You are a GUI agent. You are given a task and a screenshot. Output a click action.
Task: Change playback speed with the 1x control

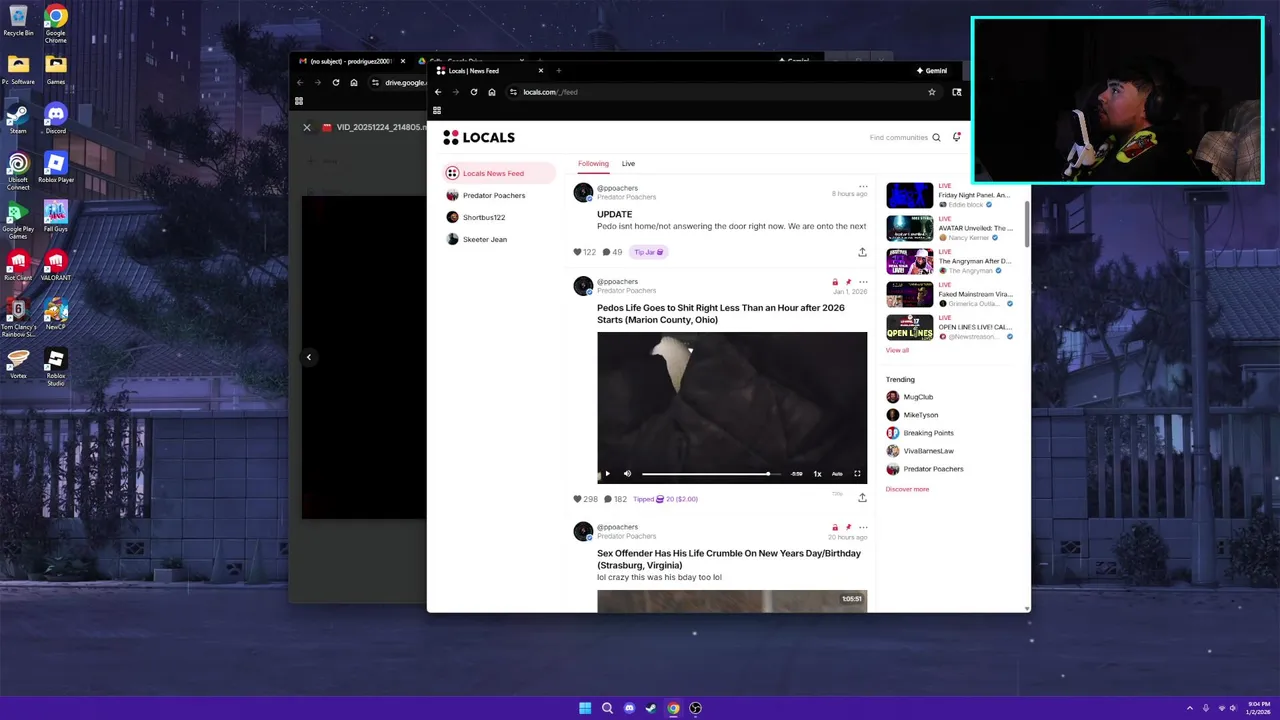pos(817,474)
